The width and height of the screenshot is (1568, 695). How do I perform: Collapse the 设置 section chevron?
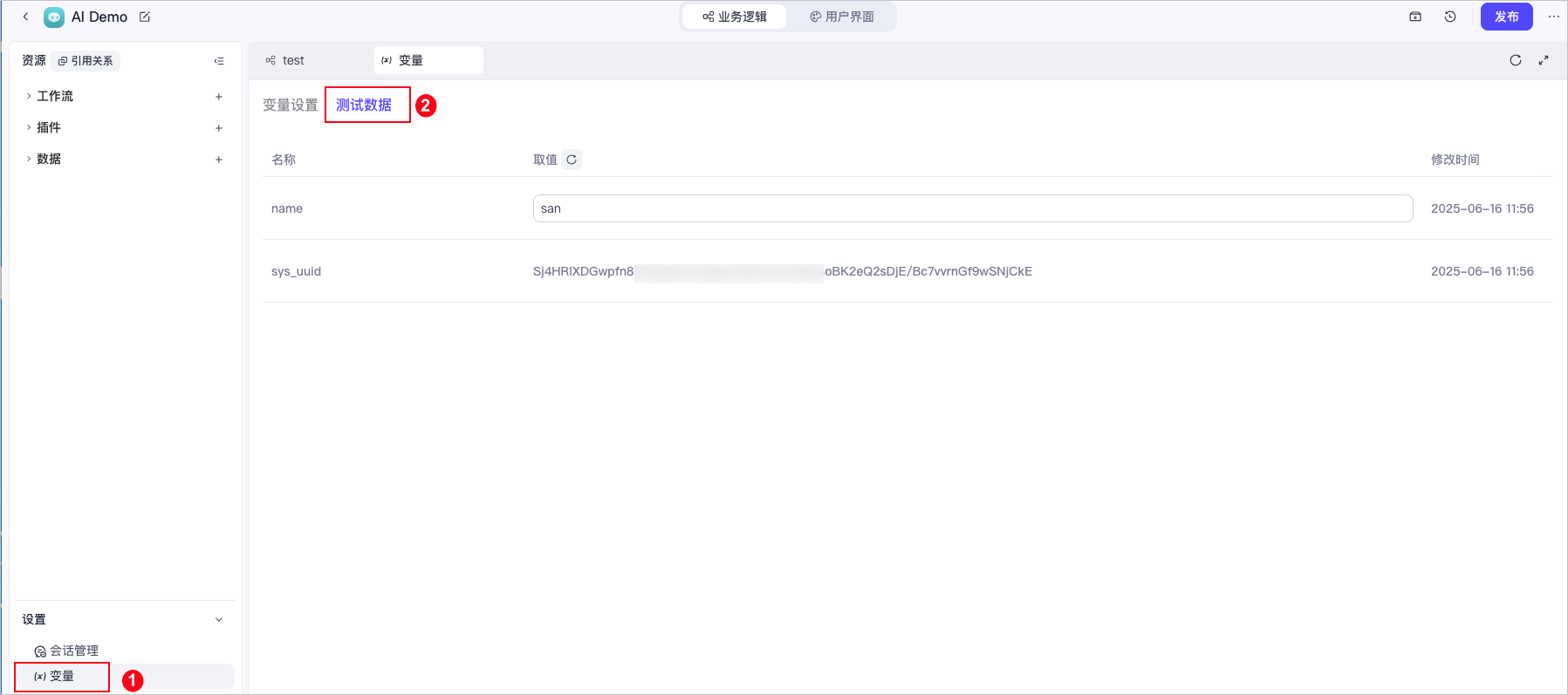coord(219,619)
